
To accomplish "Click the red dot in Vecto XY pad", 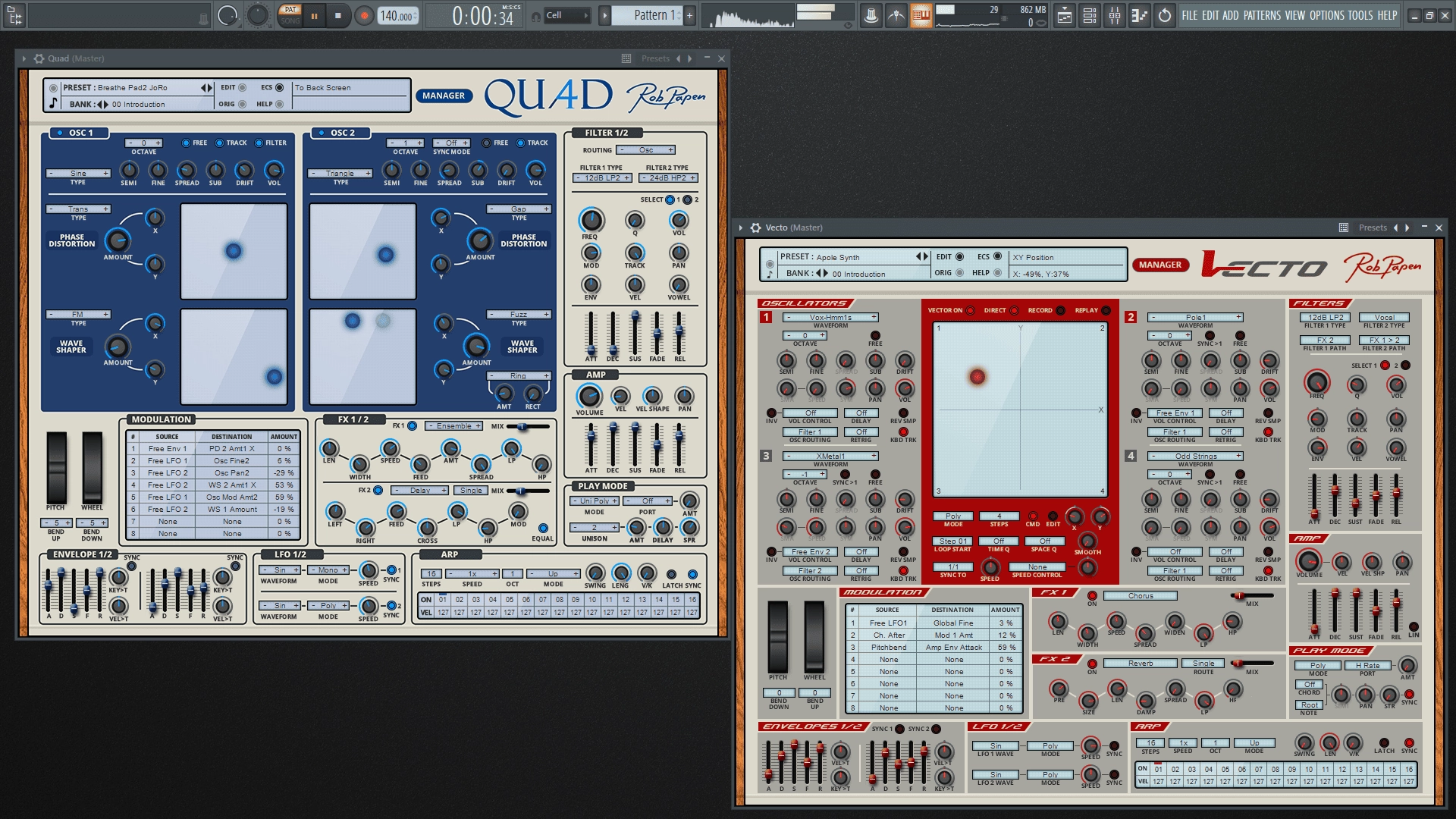I will 977,376.
